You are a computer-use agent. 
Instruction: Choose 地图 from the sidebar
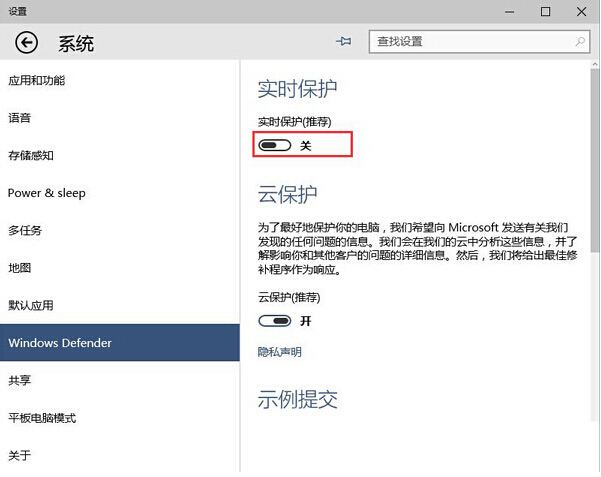20,268
